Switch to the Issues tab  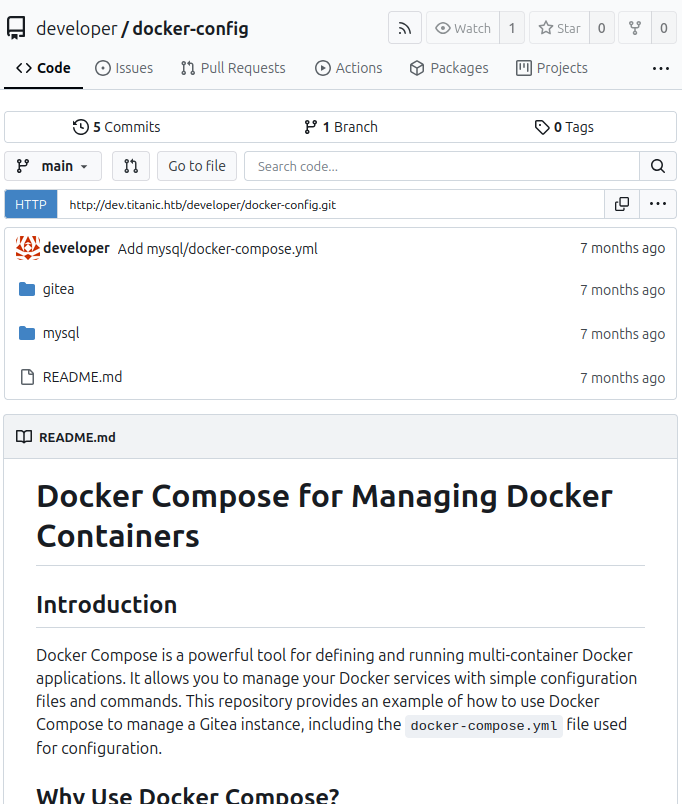pyautogui.click(x=124, y=68)
